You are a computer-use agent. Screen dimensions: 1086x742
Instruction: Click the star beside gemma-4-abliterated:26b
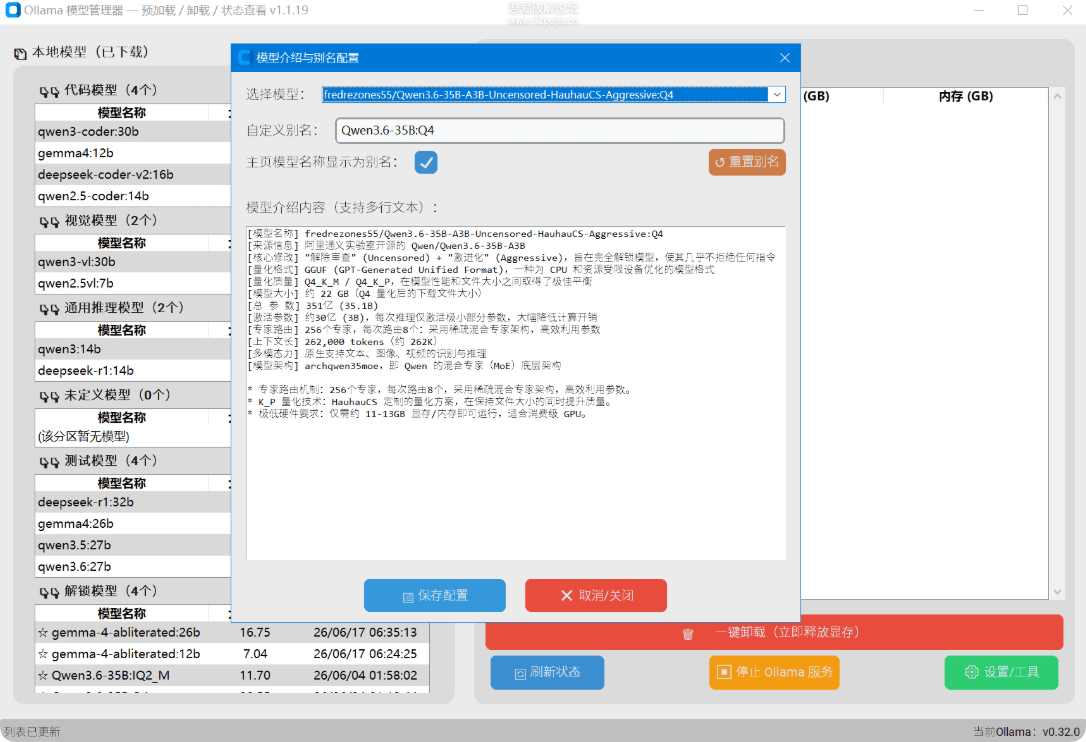pos(43,633)
